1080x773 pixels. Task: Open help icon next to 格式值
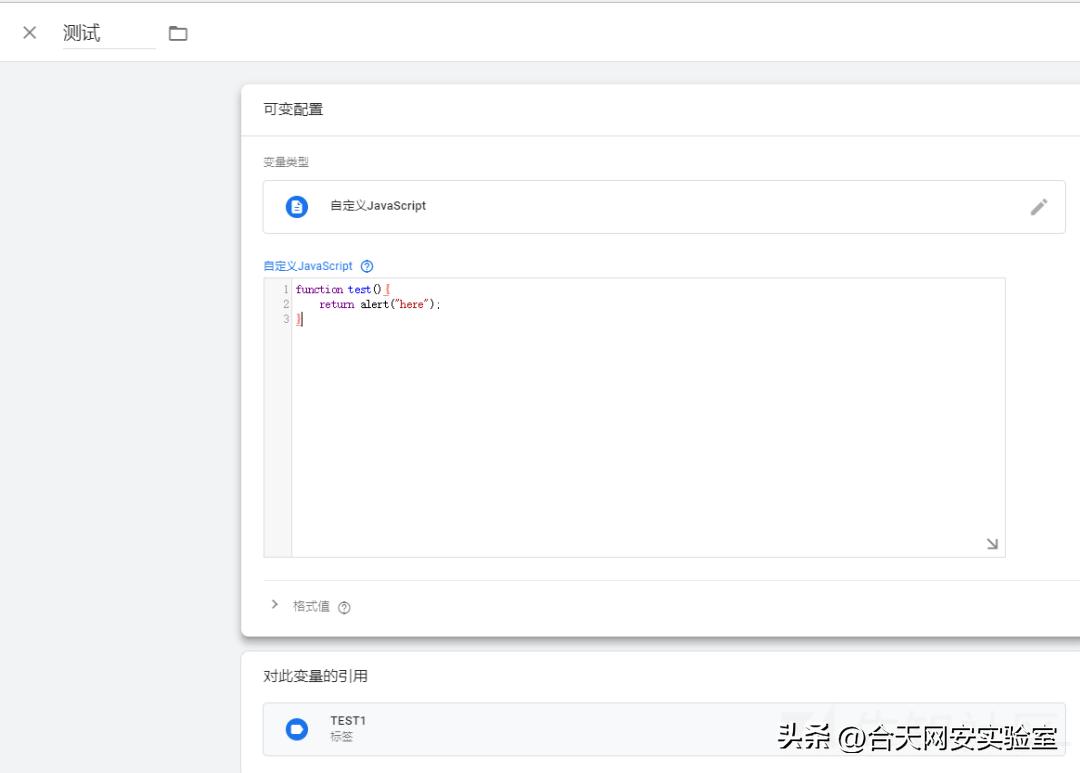[343, 605]
